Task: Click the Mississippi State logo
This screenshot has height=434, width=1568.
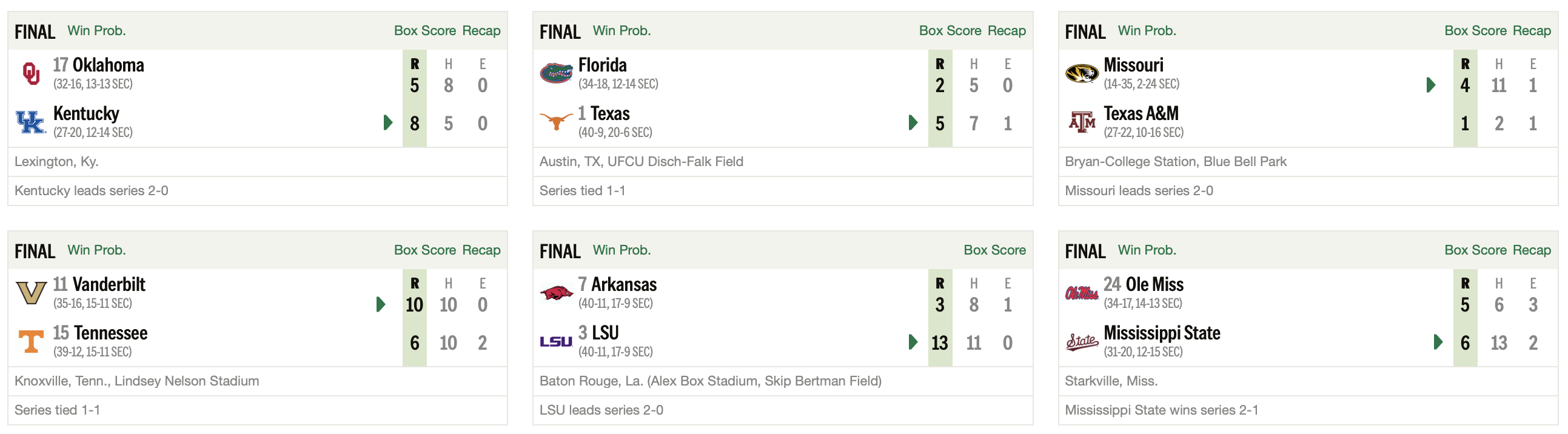Action: [1082, 341]
